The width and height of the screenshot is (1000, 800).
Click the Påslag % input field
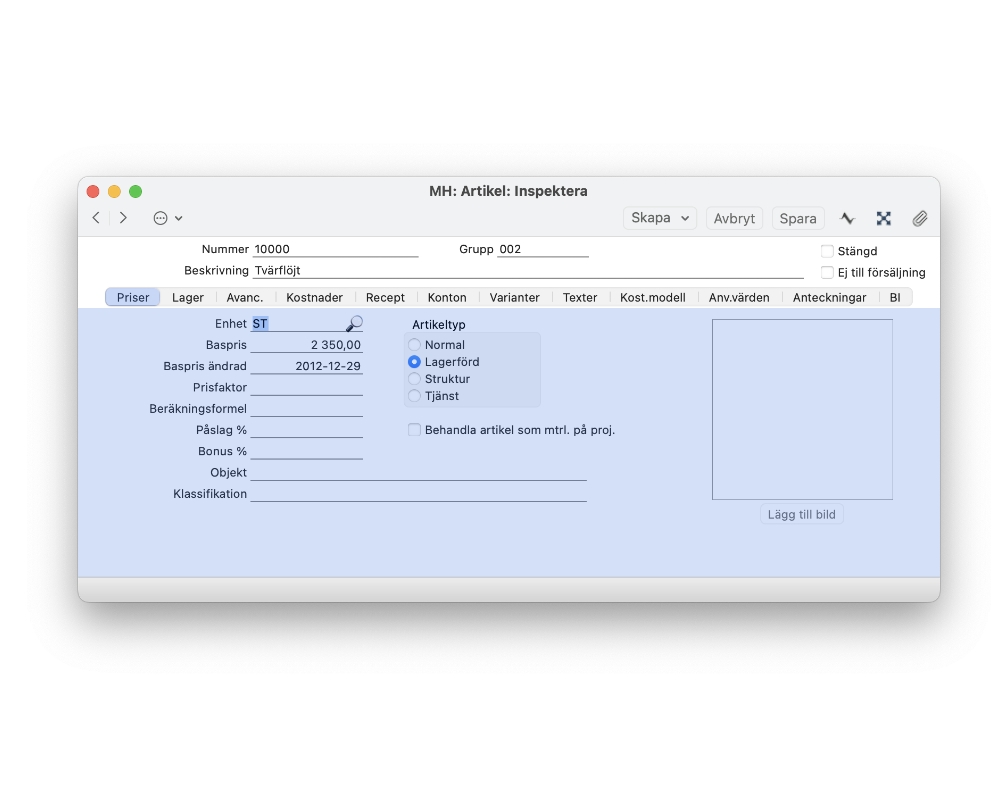[307, 430]
